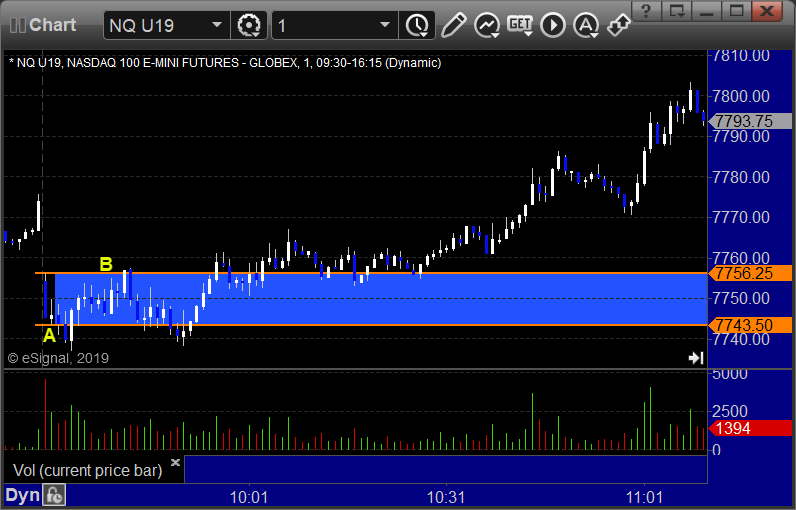Open the alerts 'A' circle icon
Screen dimensions: 796x510
click(586, 25)
